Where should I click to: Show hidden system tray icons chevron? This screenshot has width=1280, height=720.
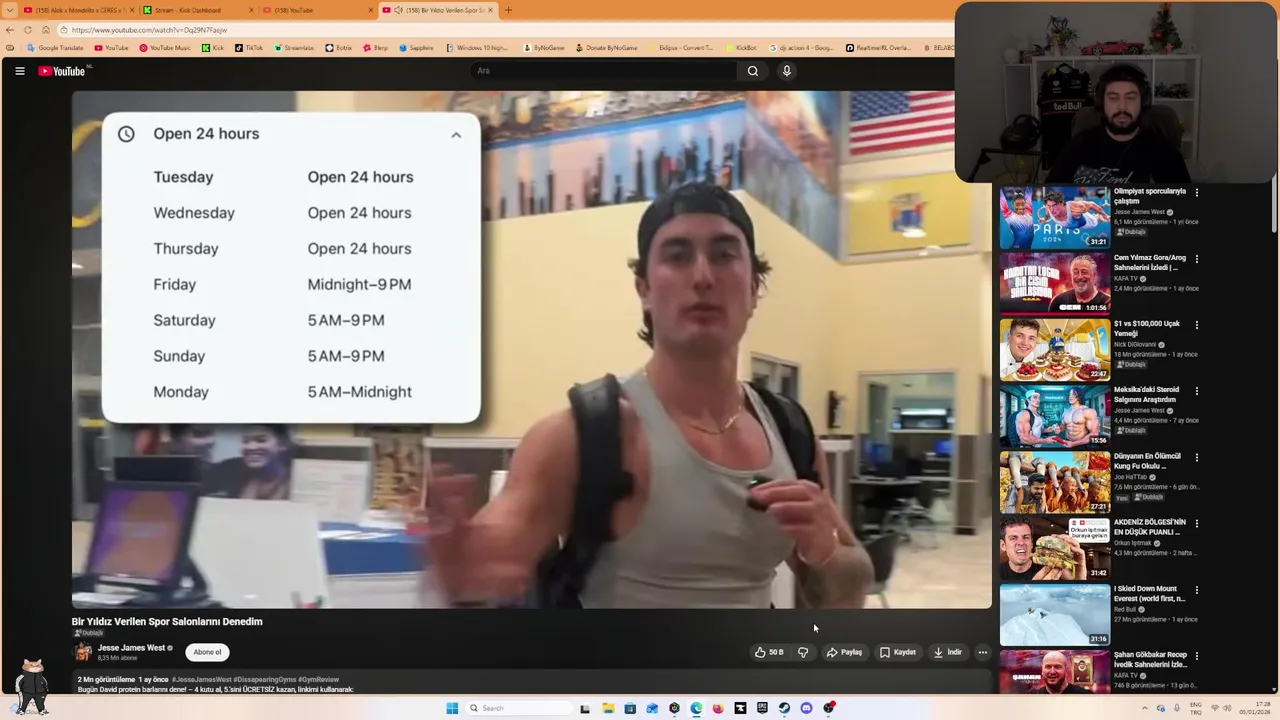tap(1146, 708)
